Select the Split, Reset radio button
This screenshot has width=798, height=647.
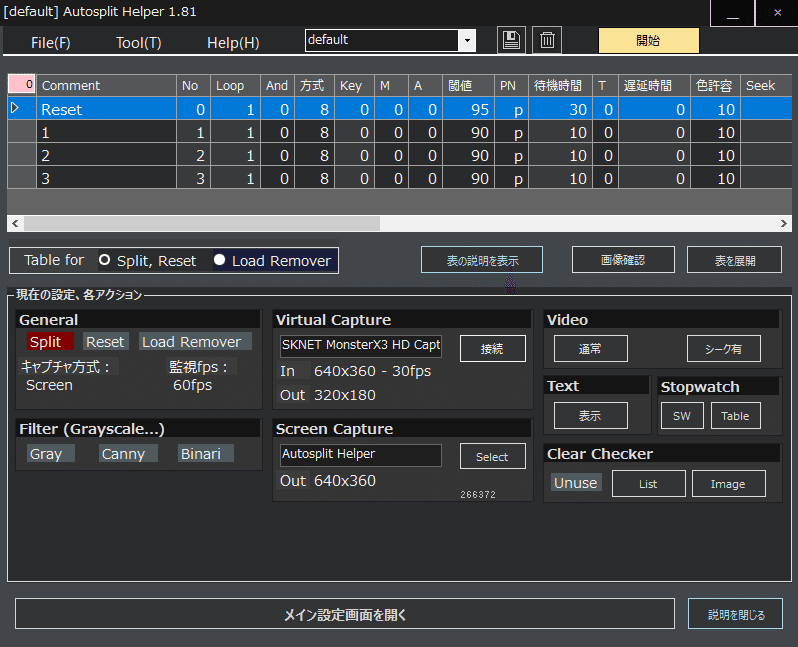point(104,260)
